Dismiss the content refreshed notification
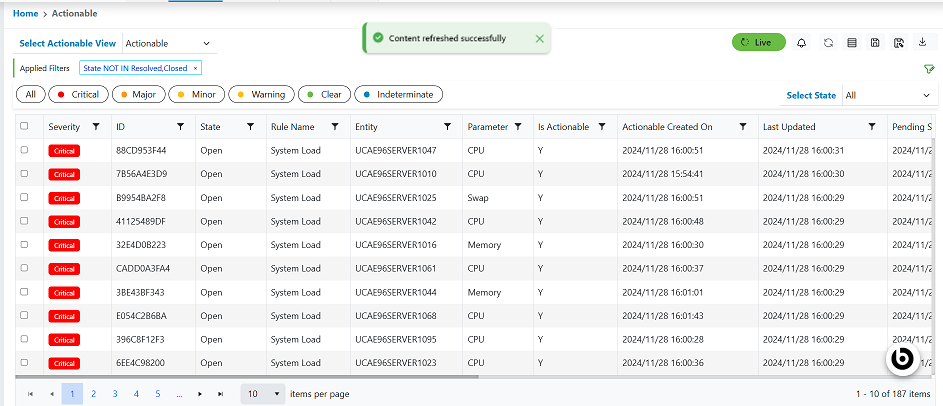943x406 pixels. [540, 38]
